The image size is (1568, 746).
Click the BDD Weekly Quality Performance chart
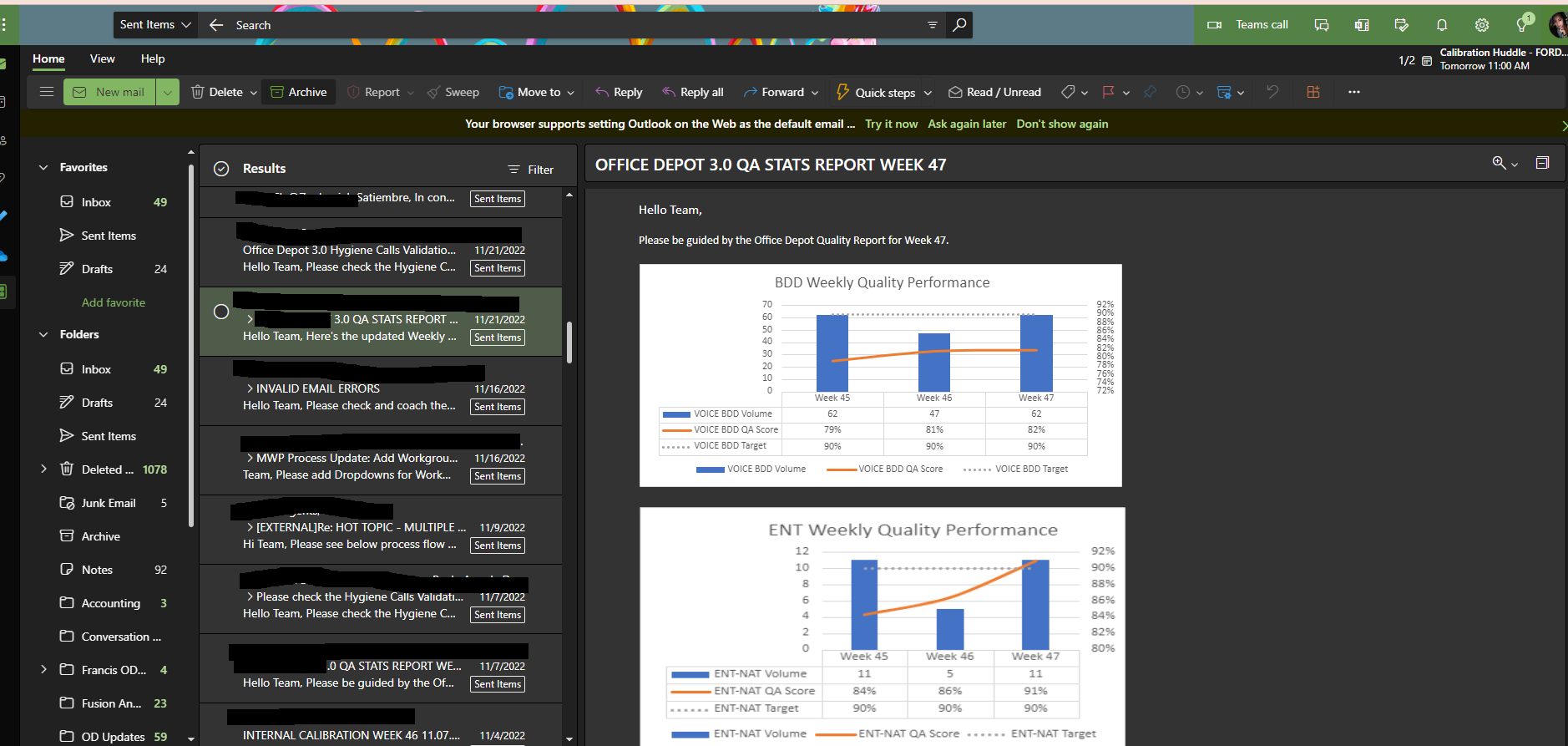pyautogui.click(x=881, y=375)
